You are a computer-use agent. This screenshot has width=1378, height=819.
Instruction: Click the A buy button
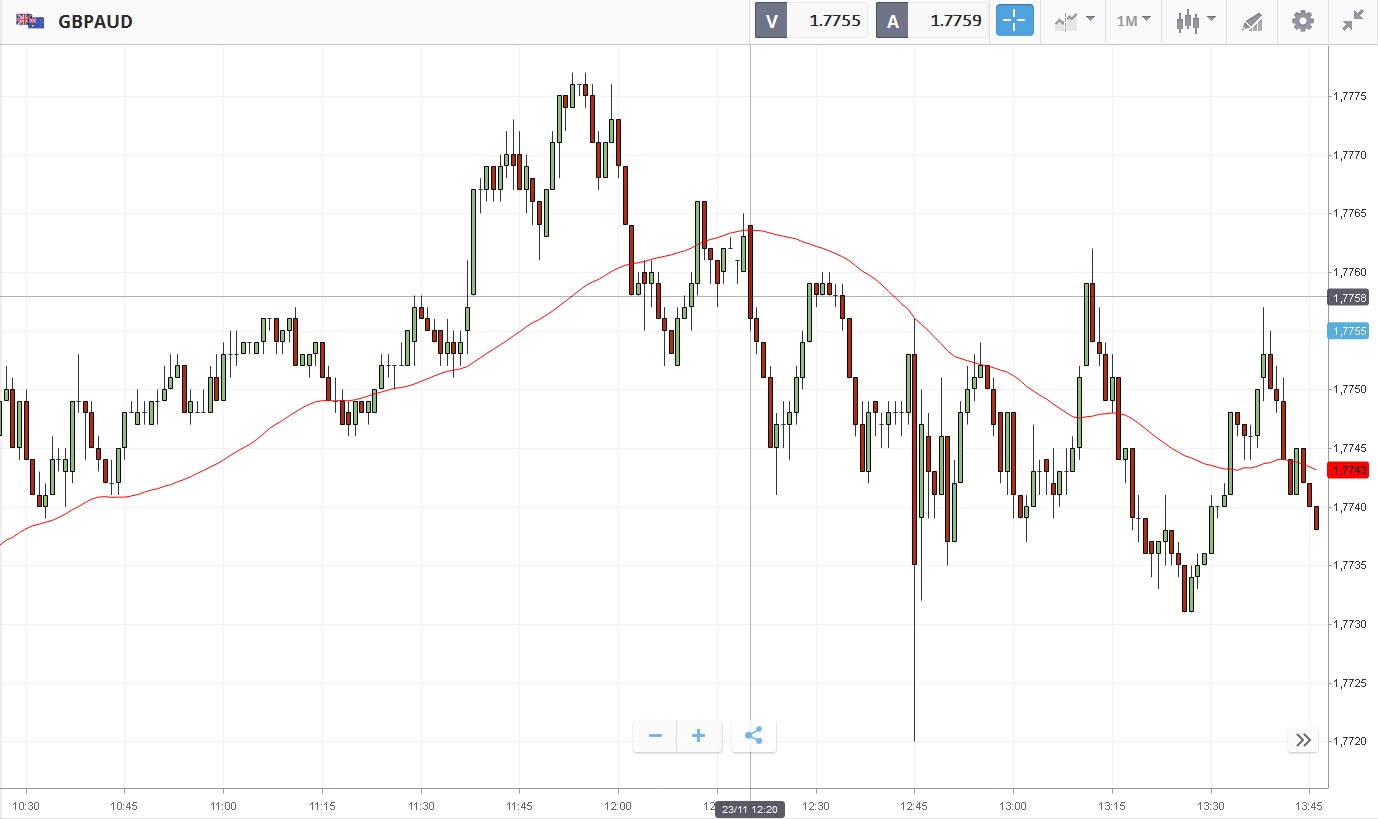coord(891,20)
